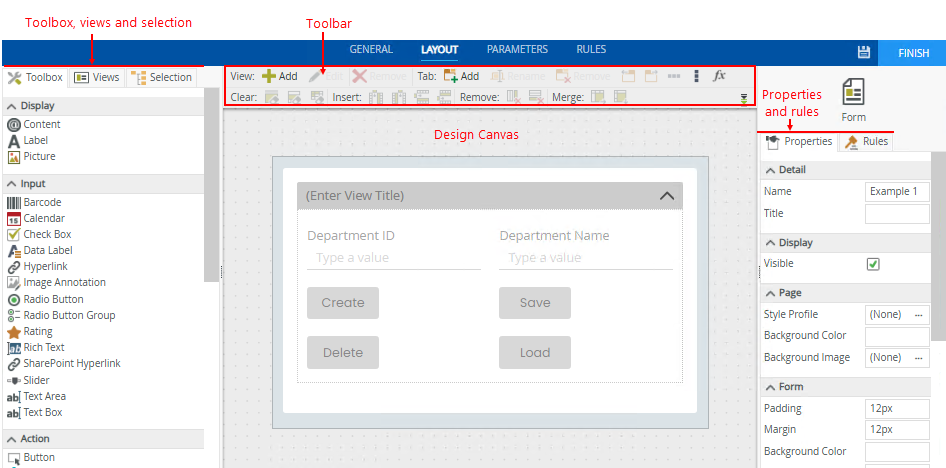Choose the Calendar control from Toolbox
The image size is (946, 468).
point(44,218)
